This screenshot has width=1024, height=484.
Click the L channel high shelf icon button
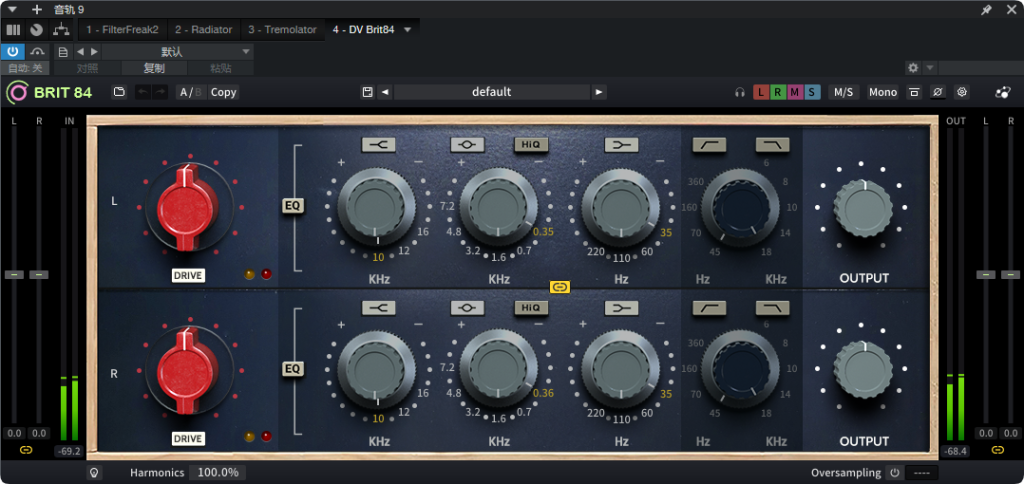click(x=378, y=144)
